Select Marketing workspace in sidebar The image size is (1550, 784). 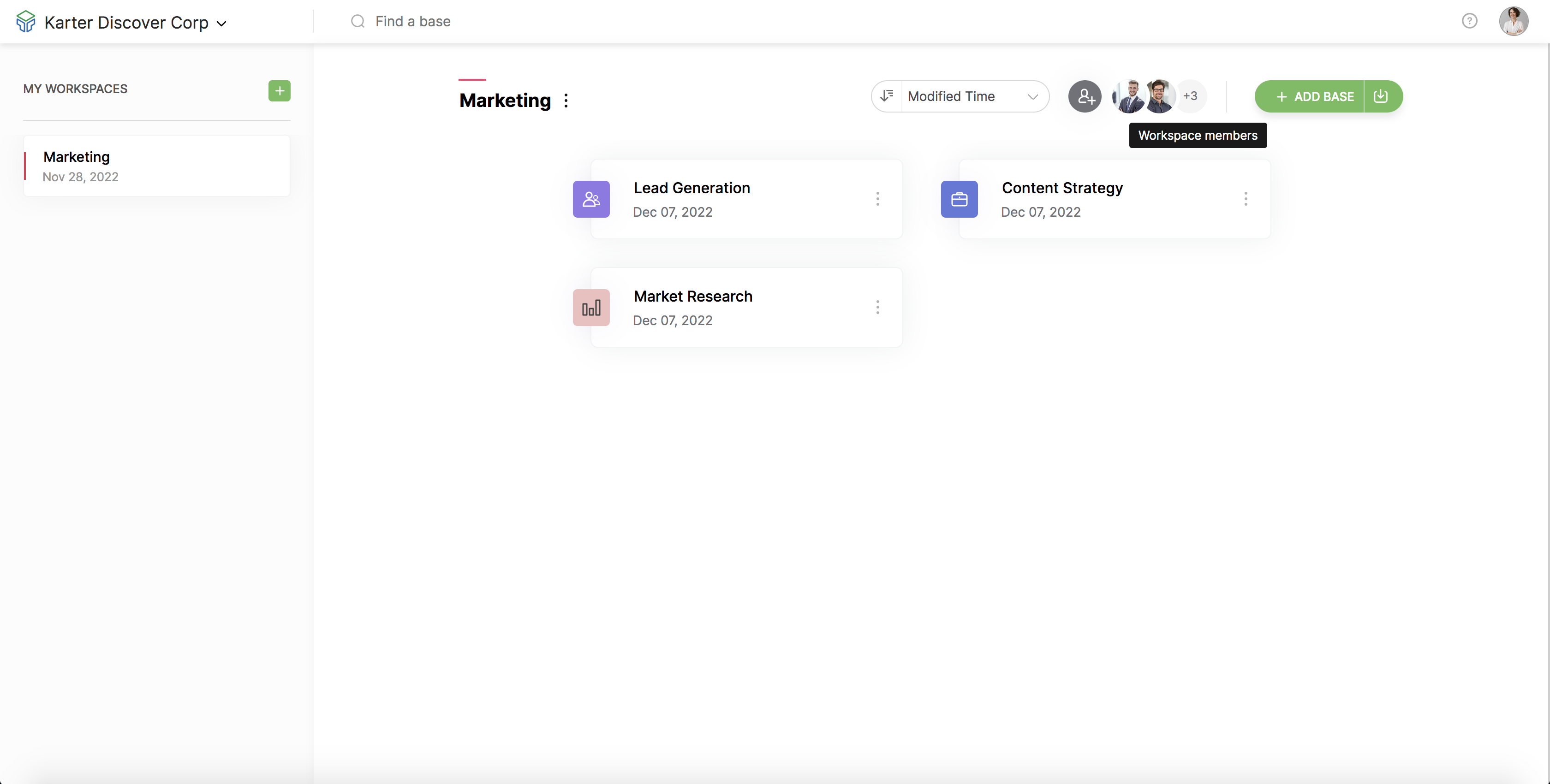pos(156,166)
